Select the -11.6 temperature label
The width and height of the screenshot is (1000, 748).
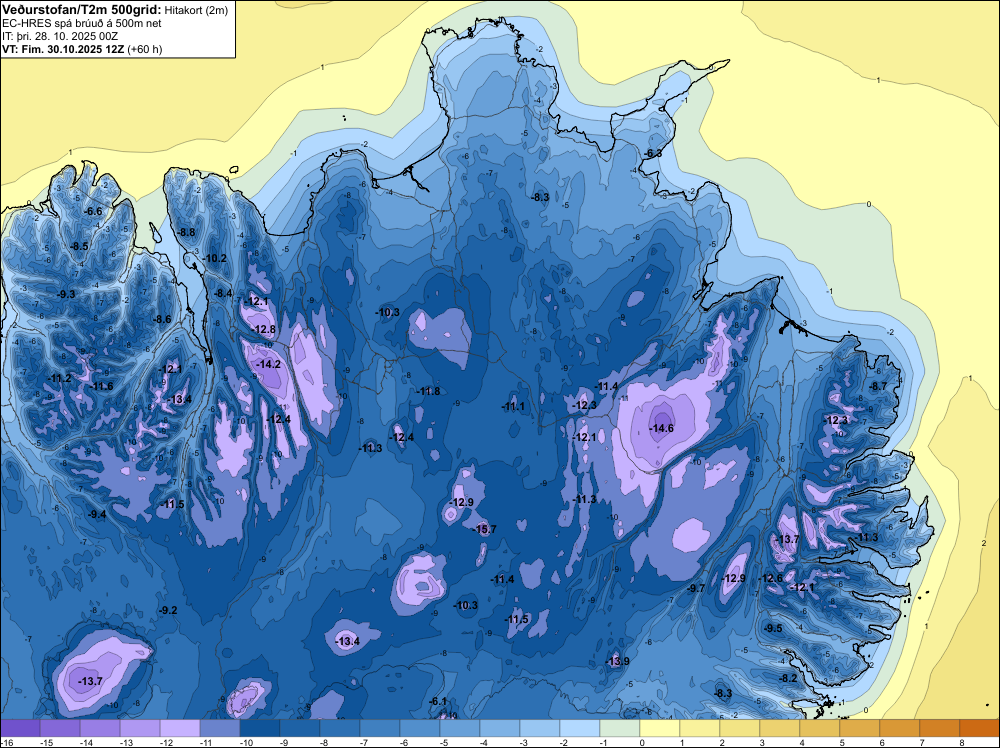click(101, 386)
